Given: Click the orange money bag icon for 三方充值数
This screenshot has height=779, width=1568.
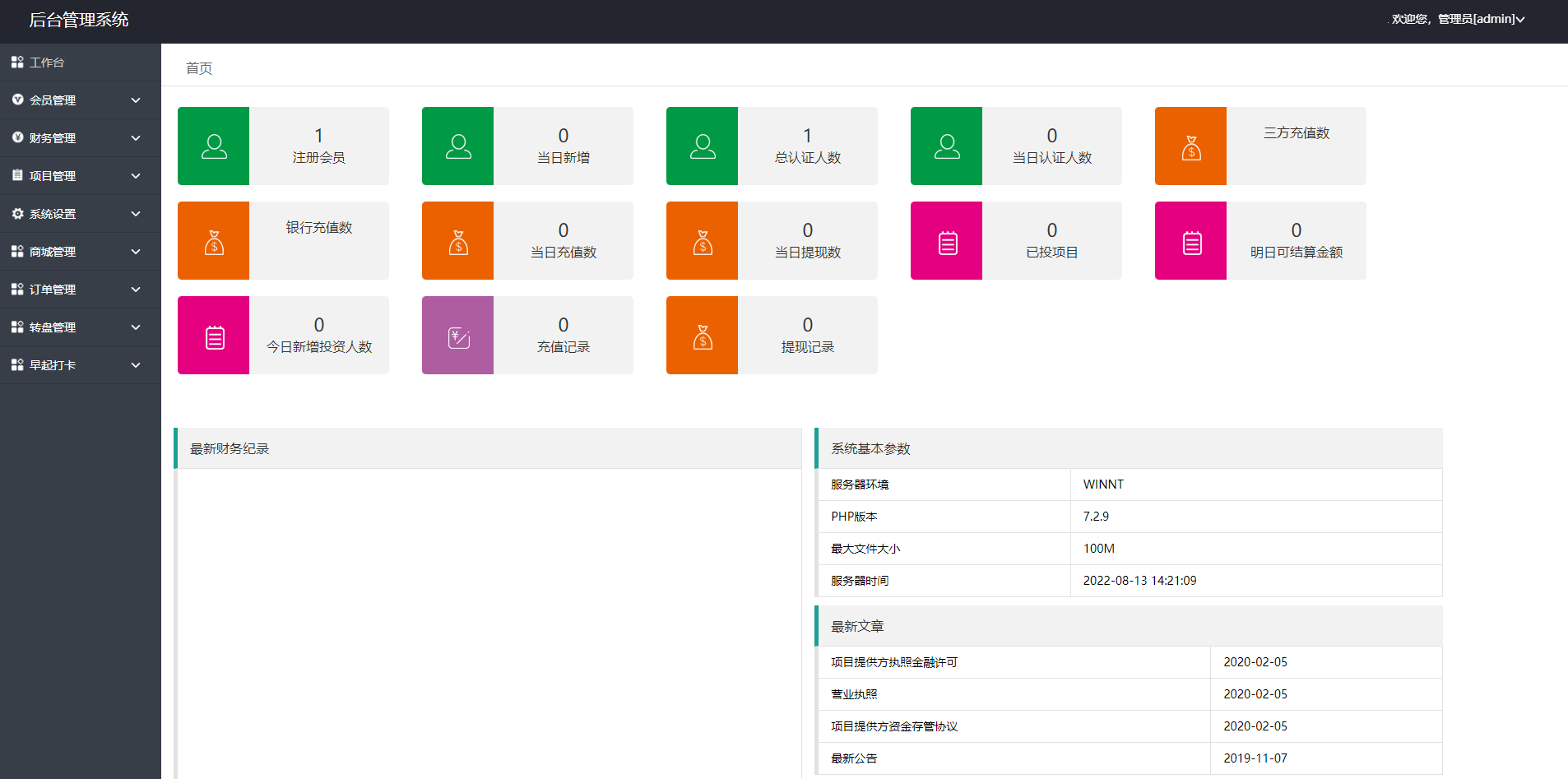Looking at the screenshot, I should point(1190,147).
